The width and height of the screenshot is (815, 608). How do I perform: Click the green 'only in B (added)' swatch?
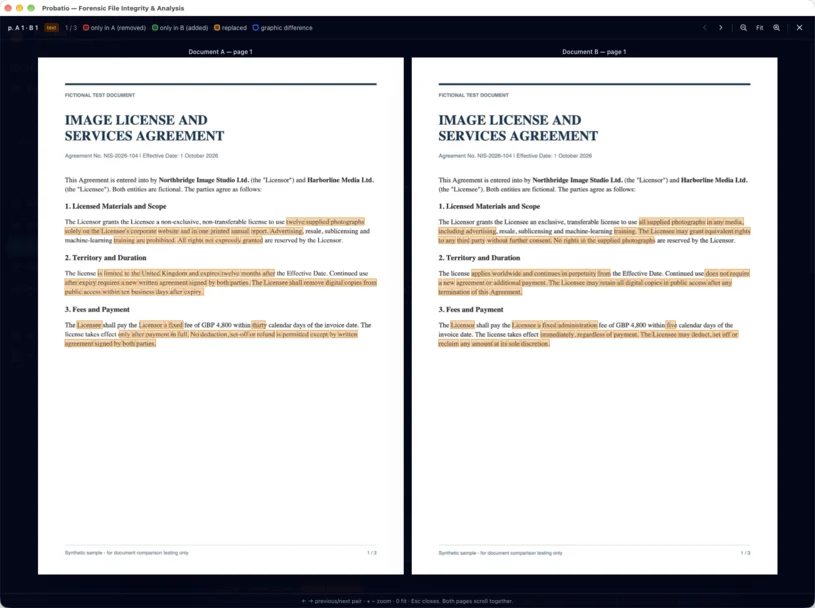point(155,28)
